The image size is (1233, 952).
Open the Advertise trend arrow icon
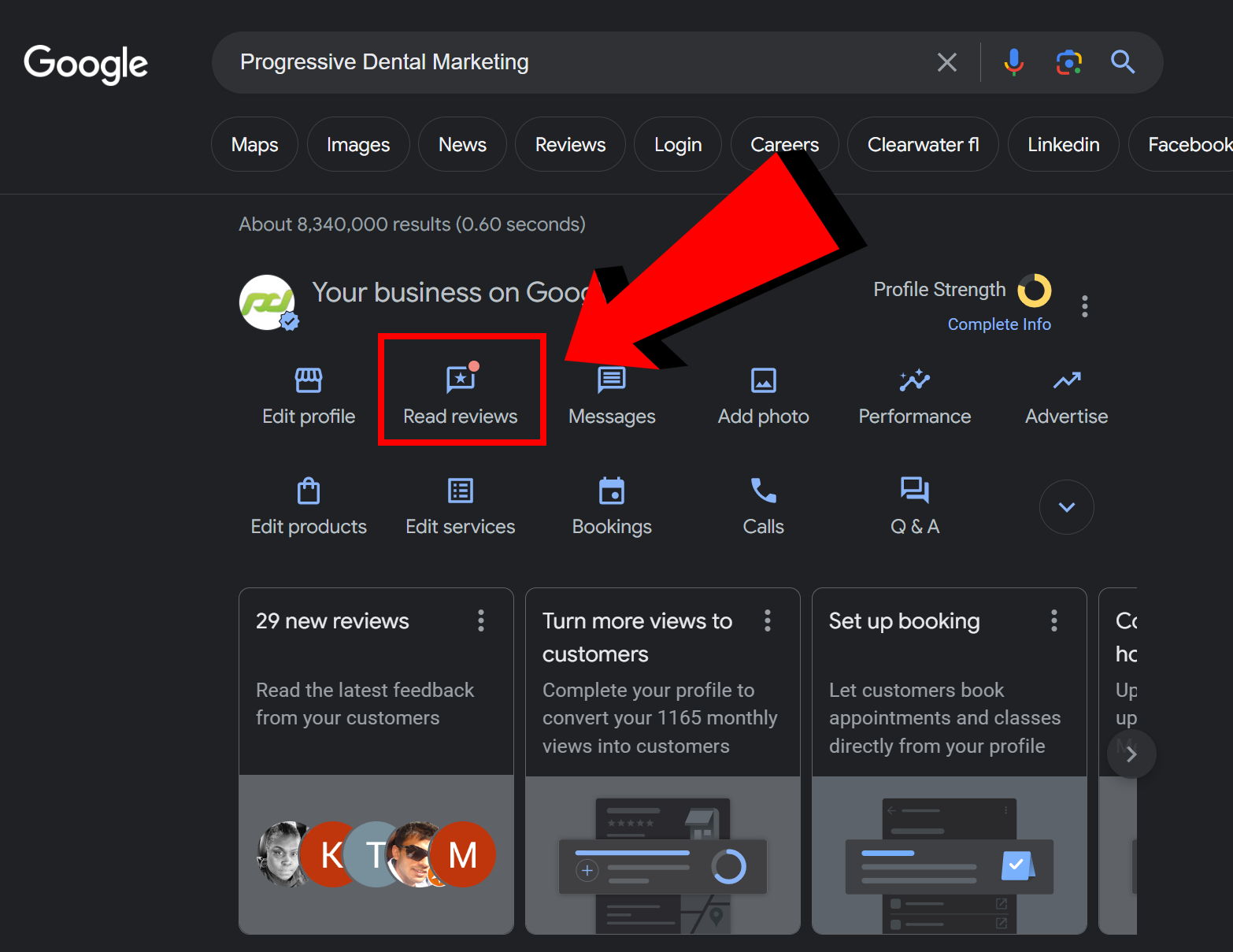coord(1067,380)
